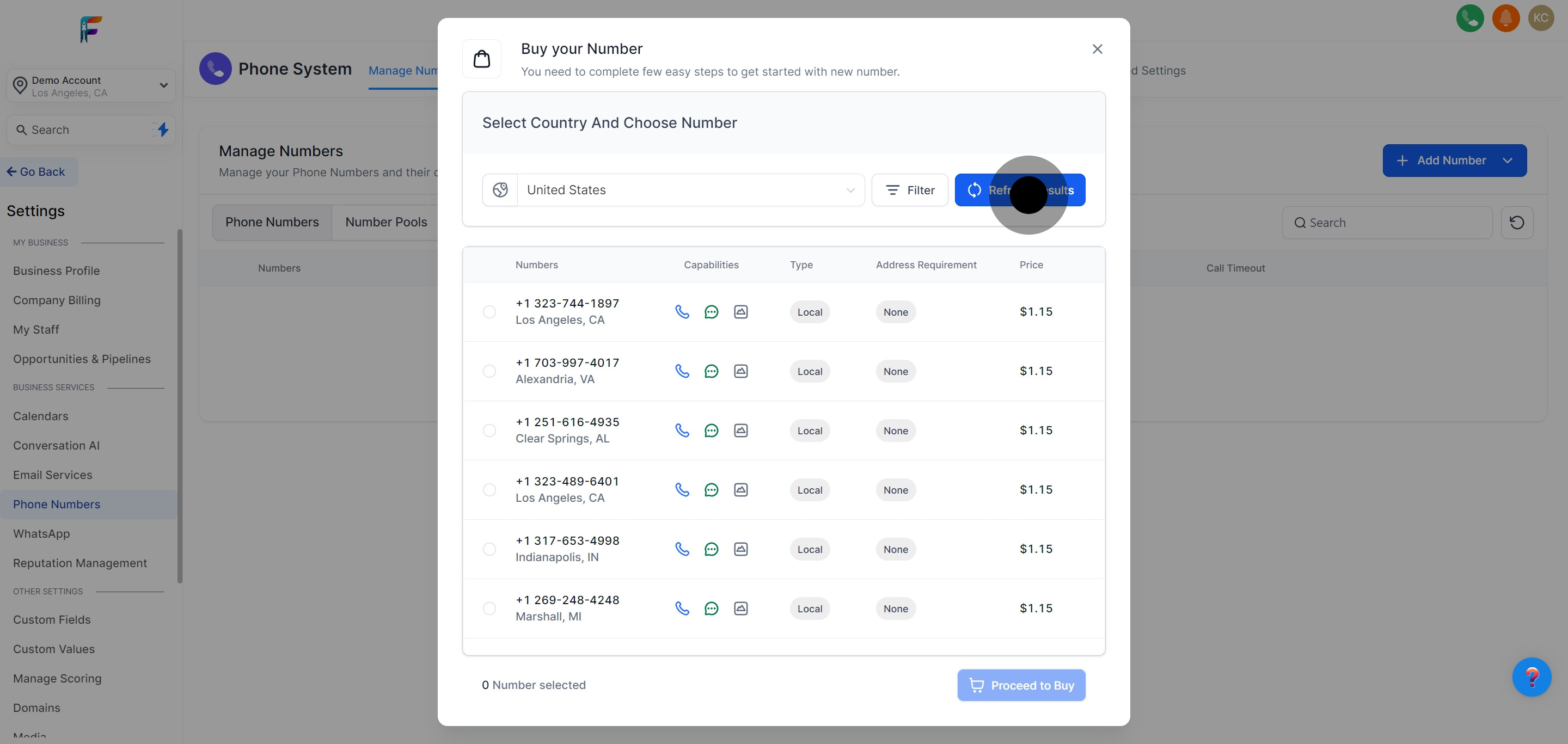1568x744 pixels.
Task: Select radio button for +1 317-653-4998
Action: coord(489,549)
